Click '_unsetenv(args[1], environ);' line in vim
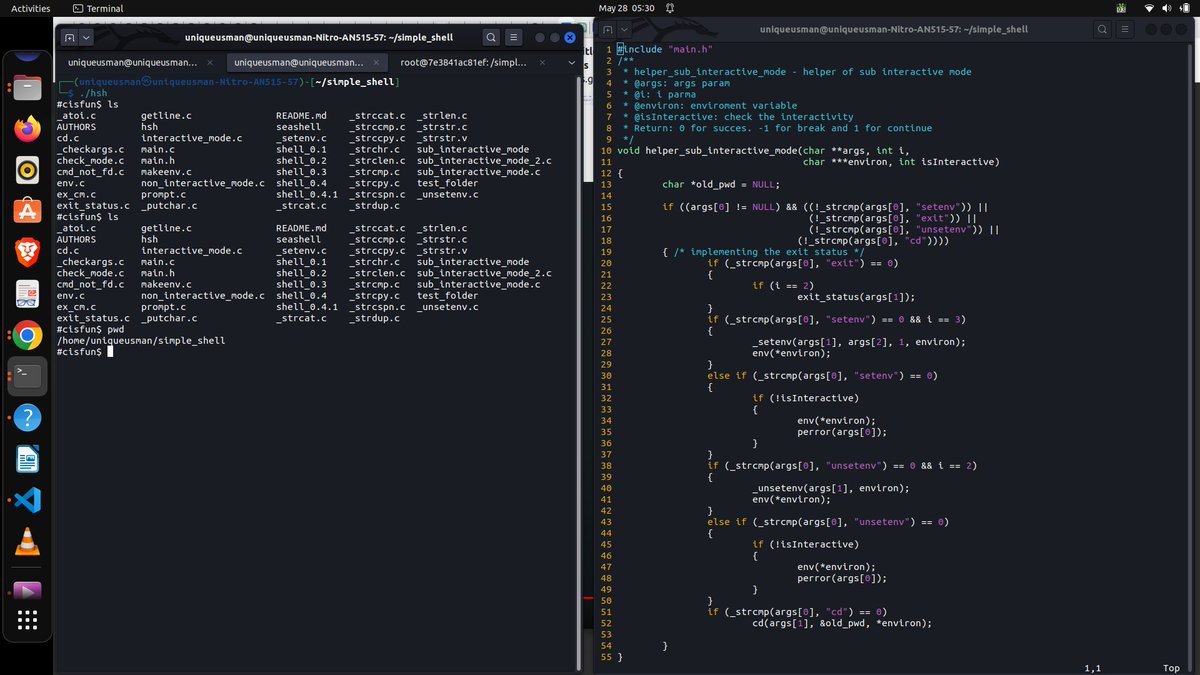The width and height of the screenshot is (1200, 675). point(831,488)
